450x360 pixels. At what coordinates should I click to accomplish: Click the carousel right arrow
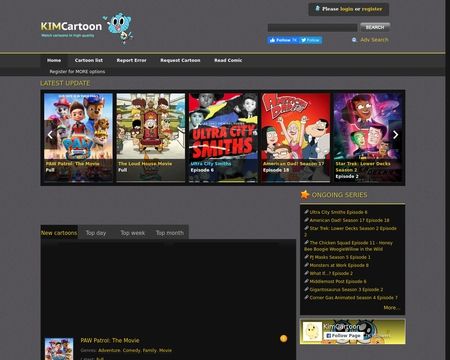[395, 135]
